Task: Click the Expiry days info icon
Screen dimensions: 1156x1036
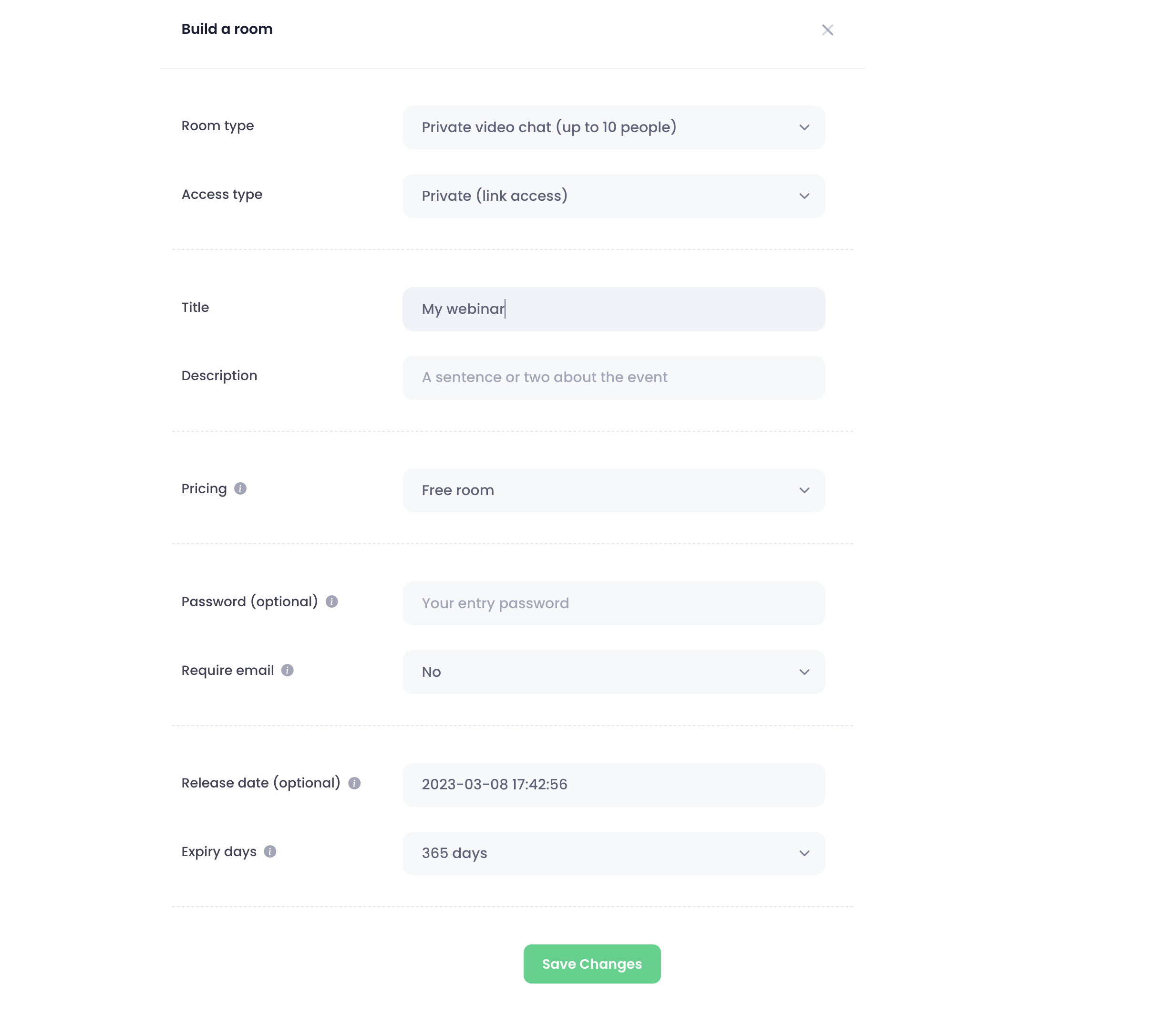Action: point(270,851)
